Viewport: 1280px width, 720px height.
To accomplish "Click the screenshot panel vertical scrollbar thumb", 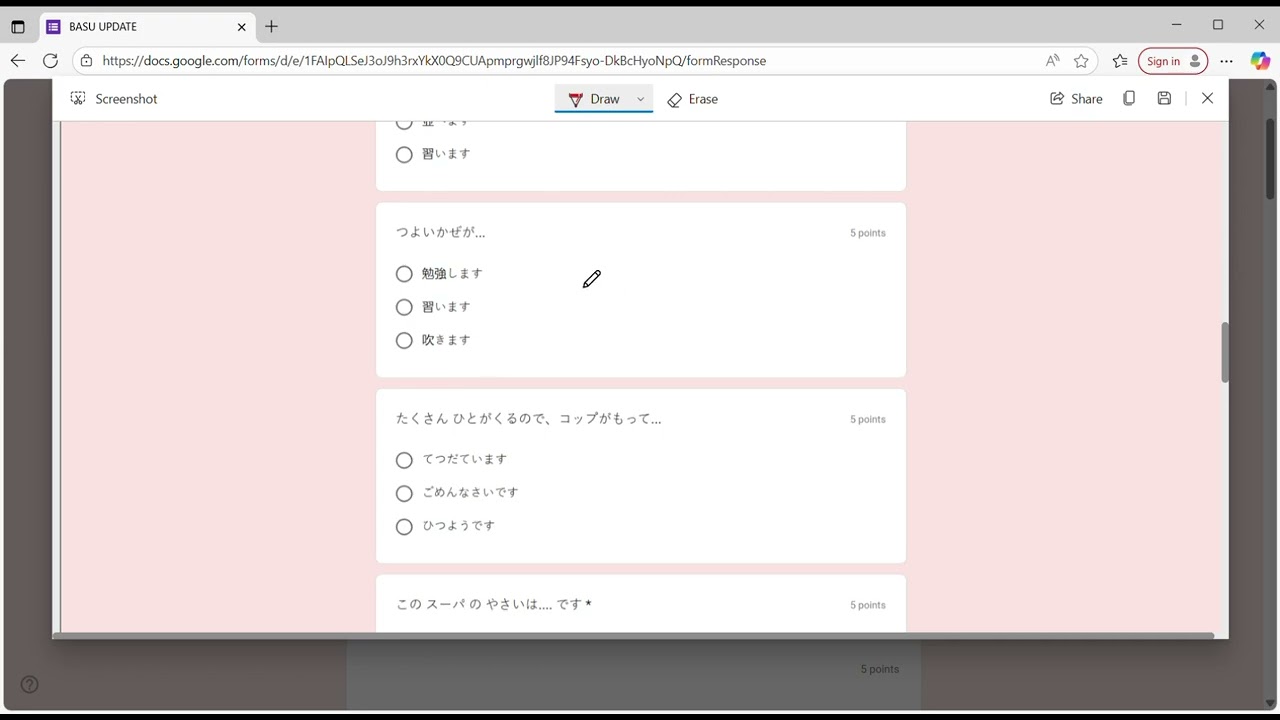I will (x=1224, y=352).
